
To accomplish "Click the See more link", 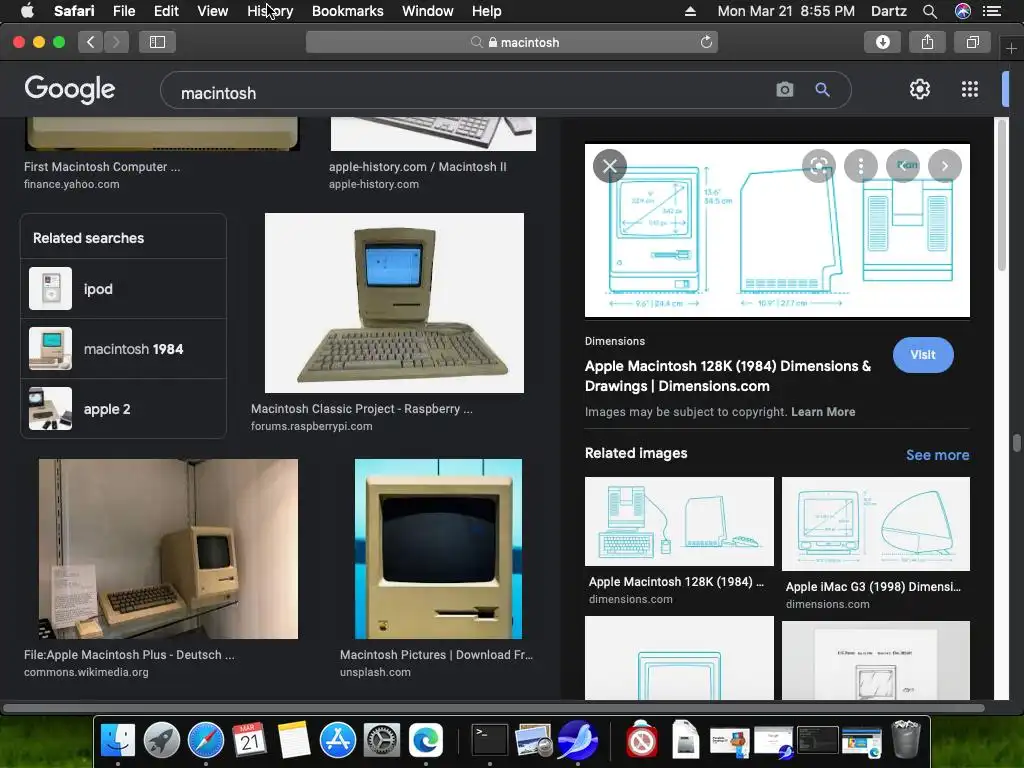I will (937, 455).
